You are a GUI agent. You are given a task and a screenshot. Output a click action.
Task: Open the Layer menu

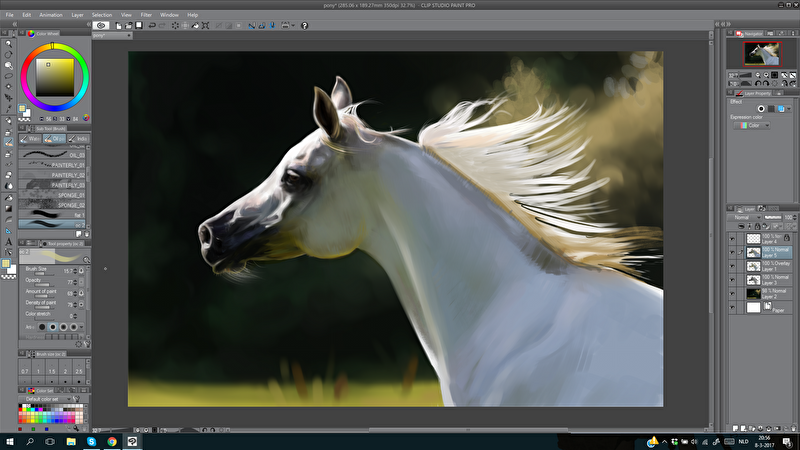[78, 15]
